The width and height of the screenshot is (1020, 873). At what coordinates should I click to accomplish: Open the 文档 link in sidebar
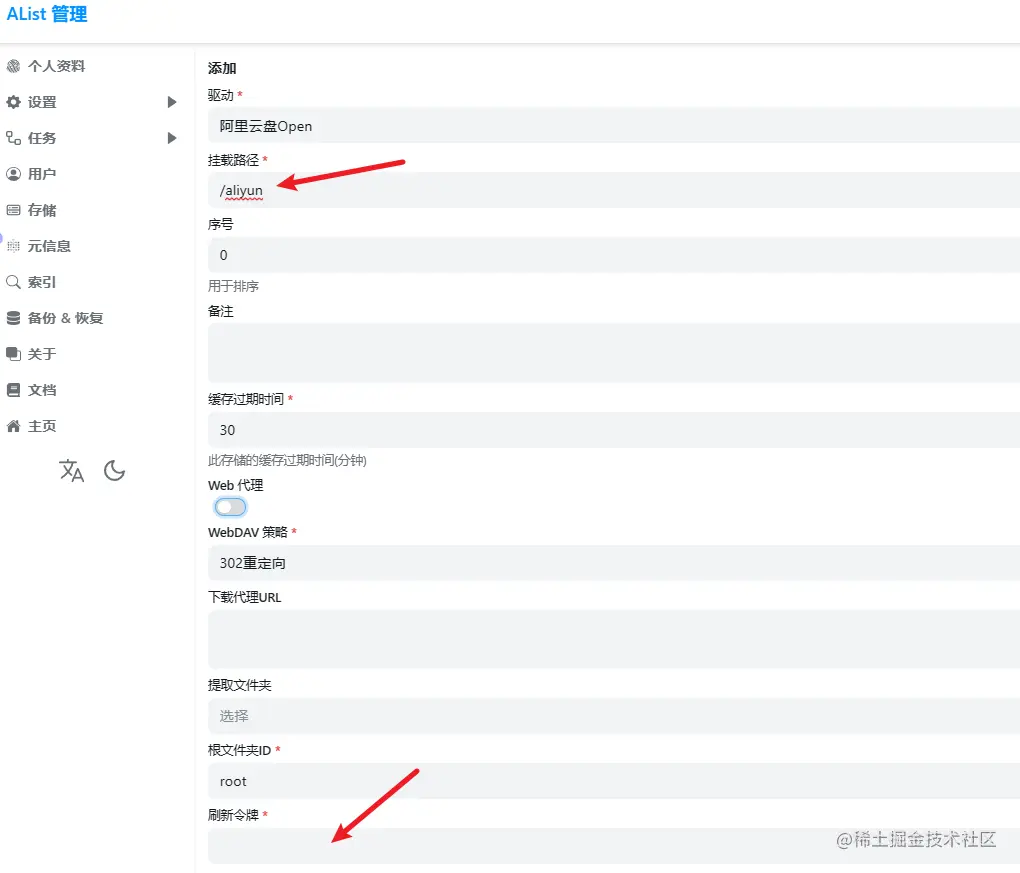[x=42, y=390]
